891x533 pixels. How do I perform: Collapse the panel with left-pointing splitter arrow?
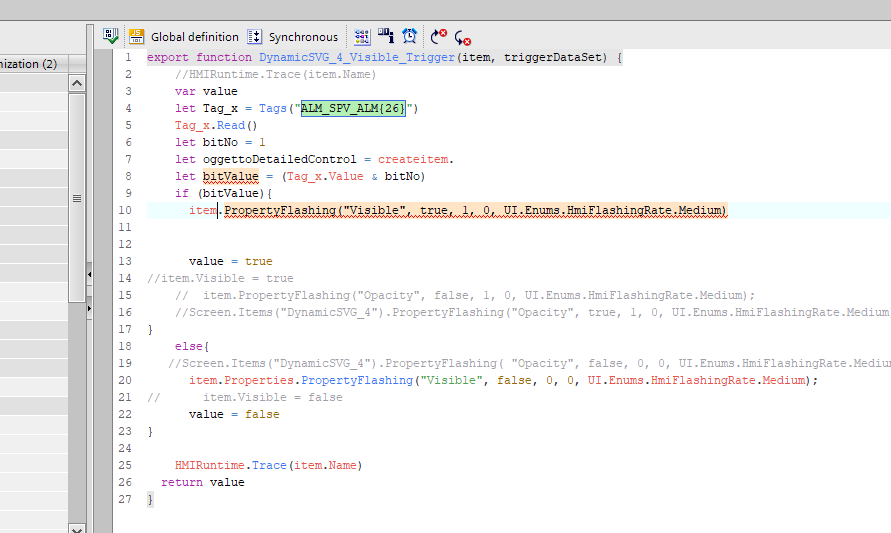click(89, 271)
